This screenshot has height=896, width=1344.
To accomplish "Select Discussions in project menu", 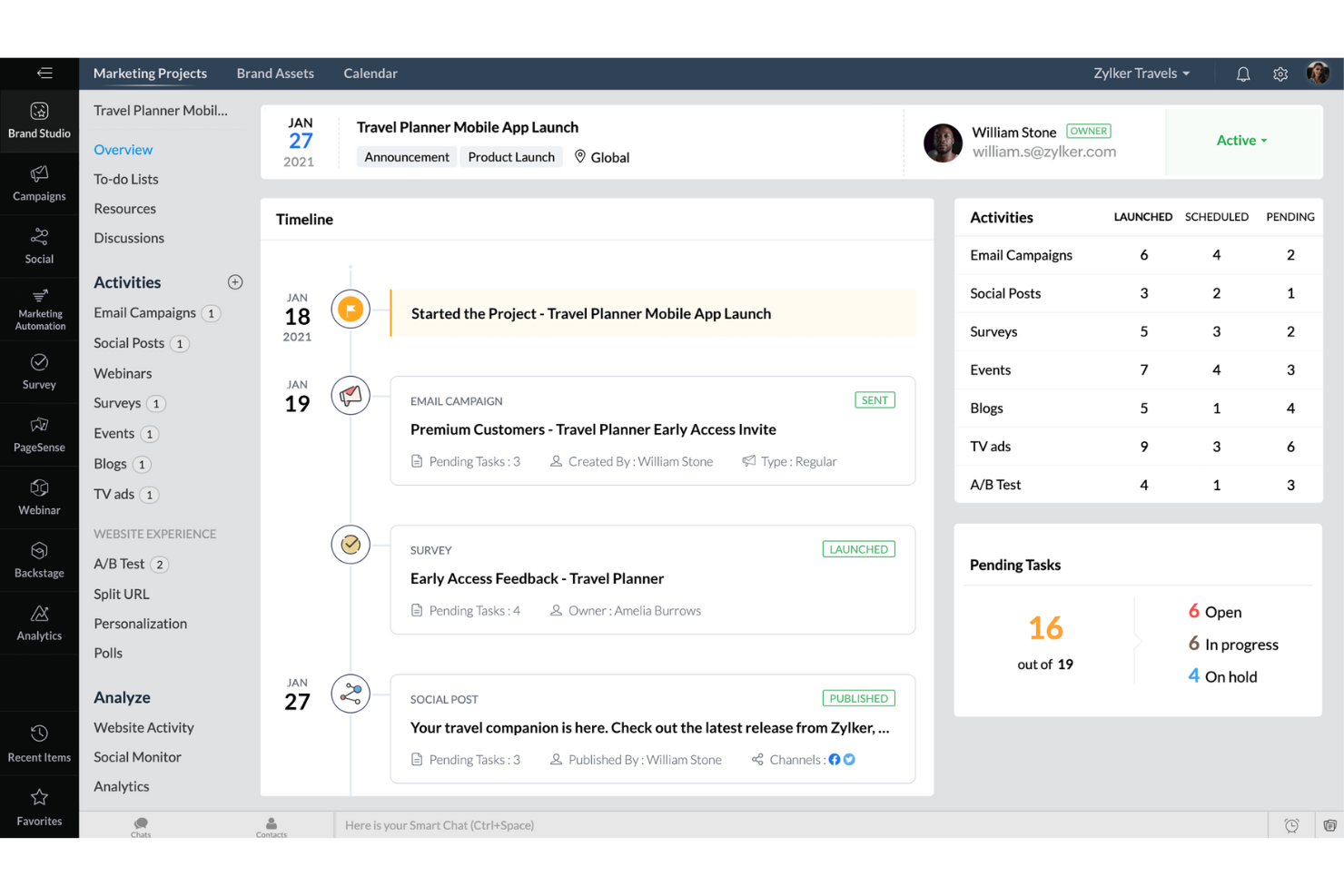I will [129, 238].
